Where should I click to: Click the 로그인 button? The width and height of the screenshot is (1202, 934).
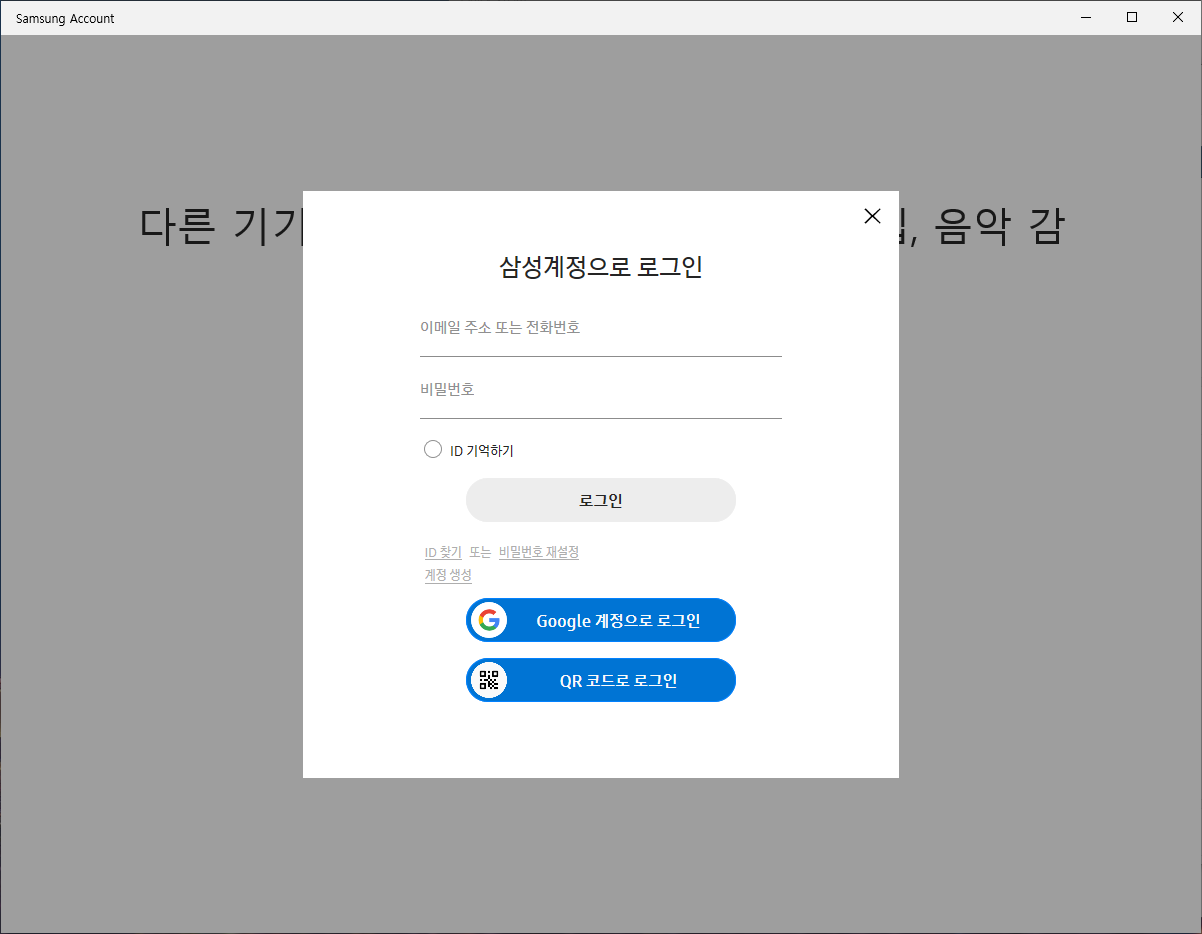pyautogui.click(x=601, y=500)
